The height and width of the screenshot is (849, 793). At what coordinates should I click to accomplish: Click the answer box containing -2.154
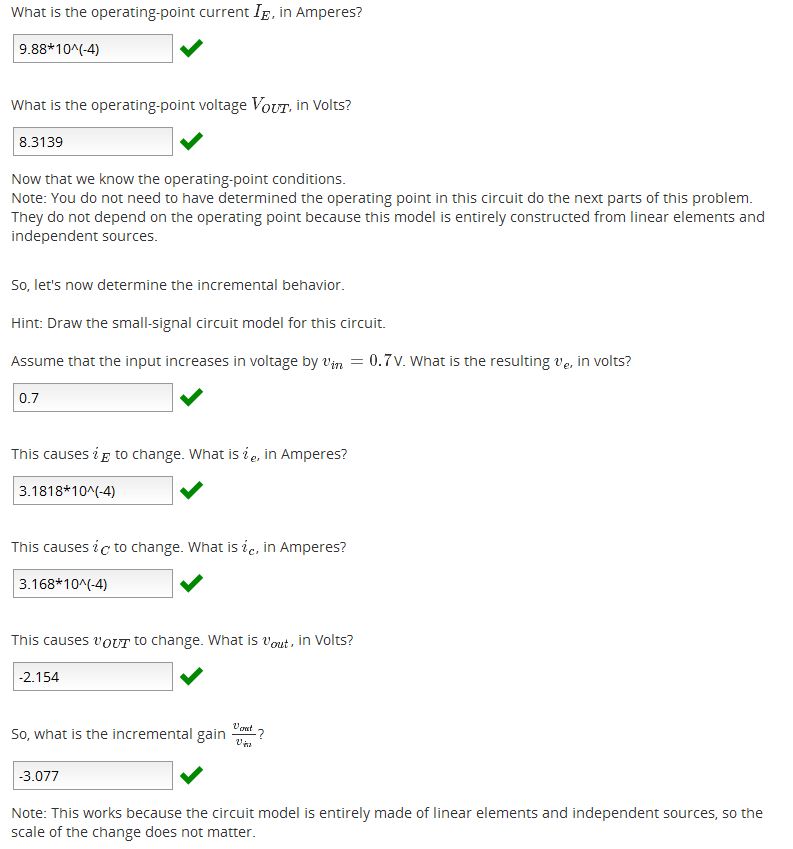pos(93,677)
